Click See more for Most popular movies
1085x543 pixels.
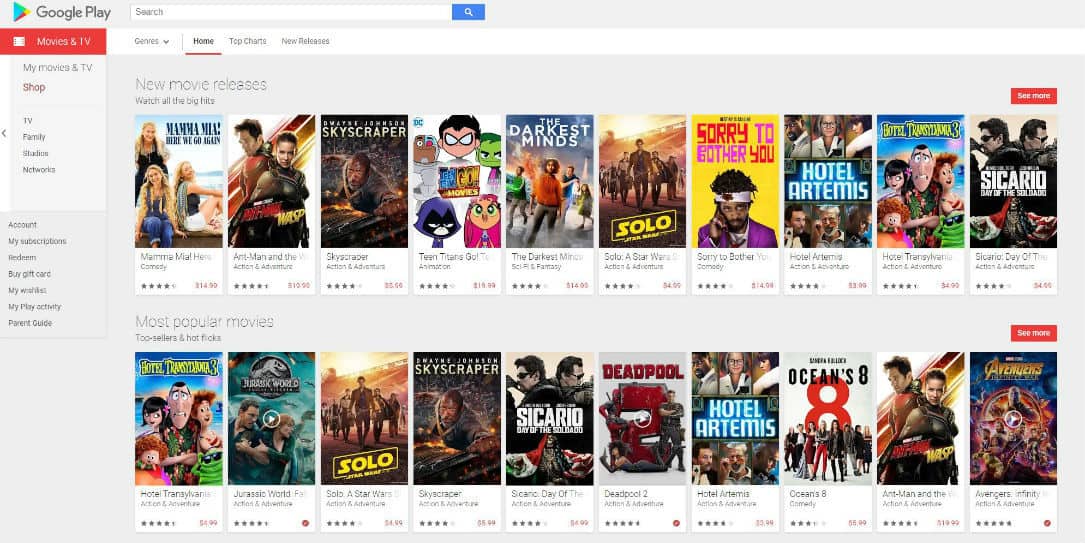1033,333
